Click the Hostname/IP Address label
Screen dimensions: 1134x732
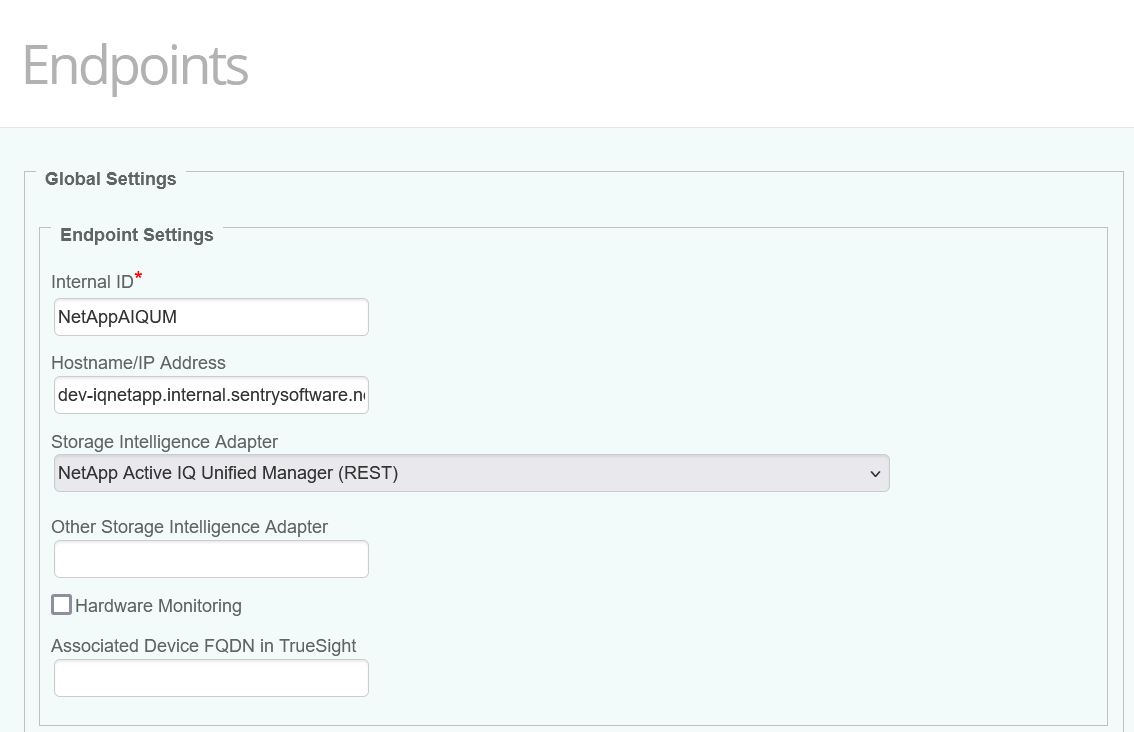pos(138,363)
